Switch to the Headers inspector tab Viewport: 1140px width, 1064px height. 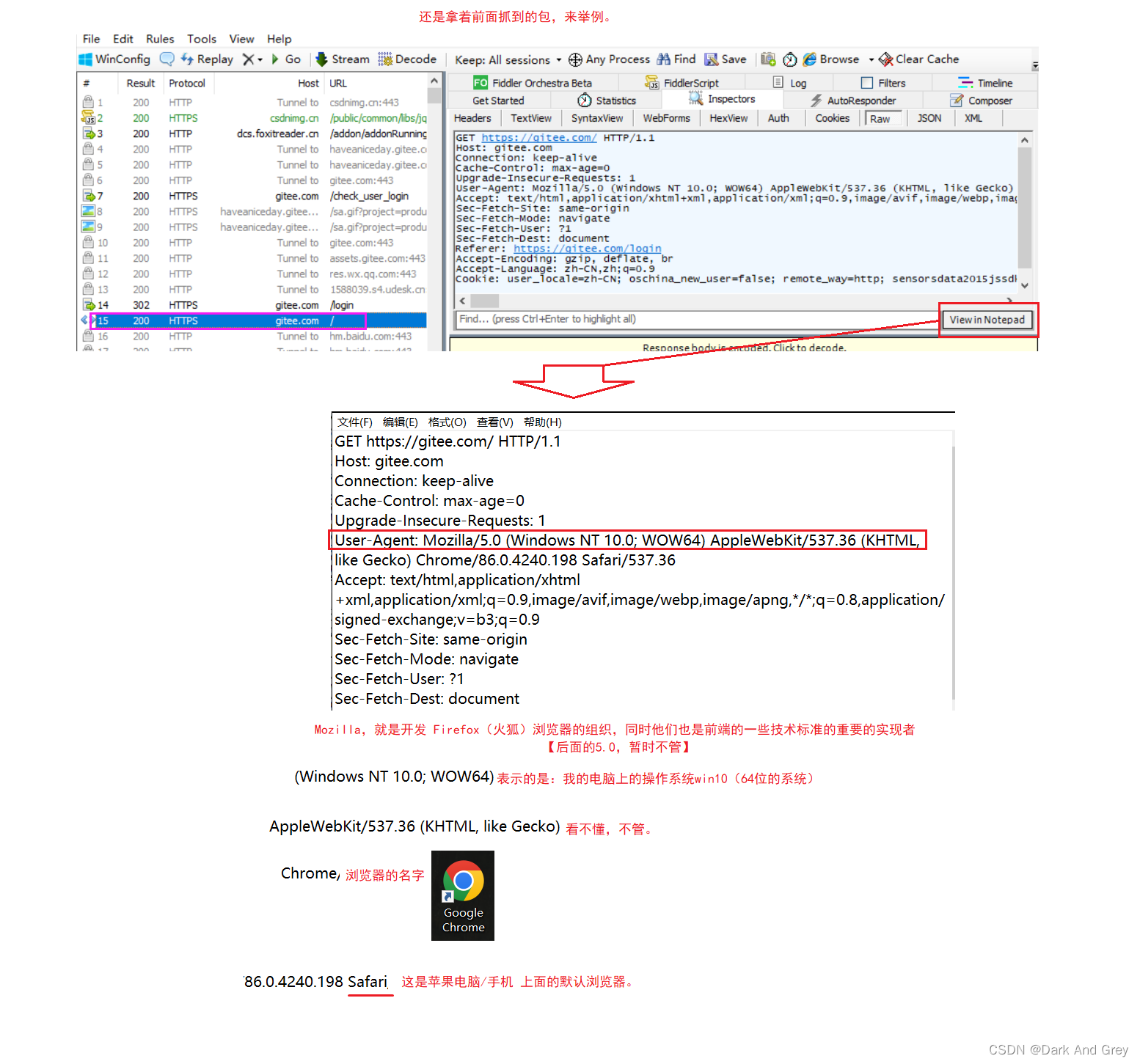[472, 118]
